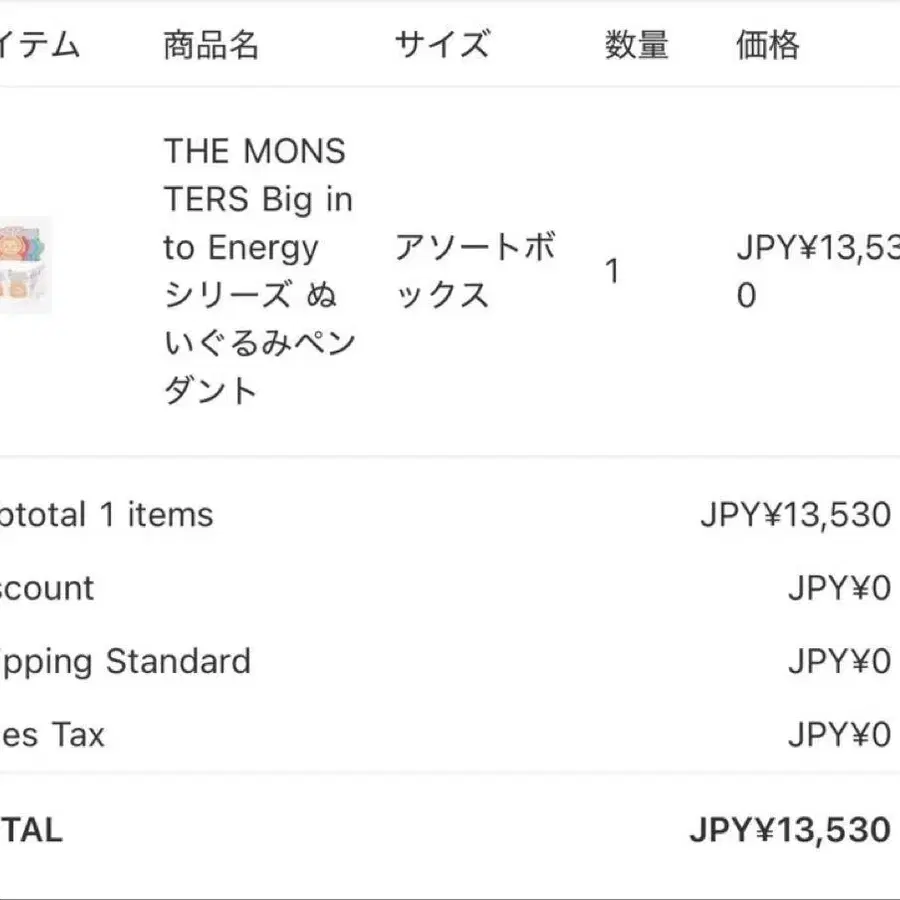Click the quantity value 1
The image size is (900, 900).
coord(612,271)
